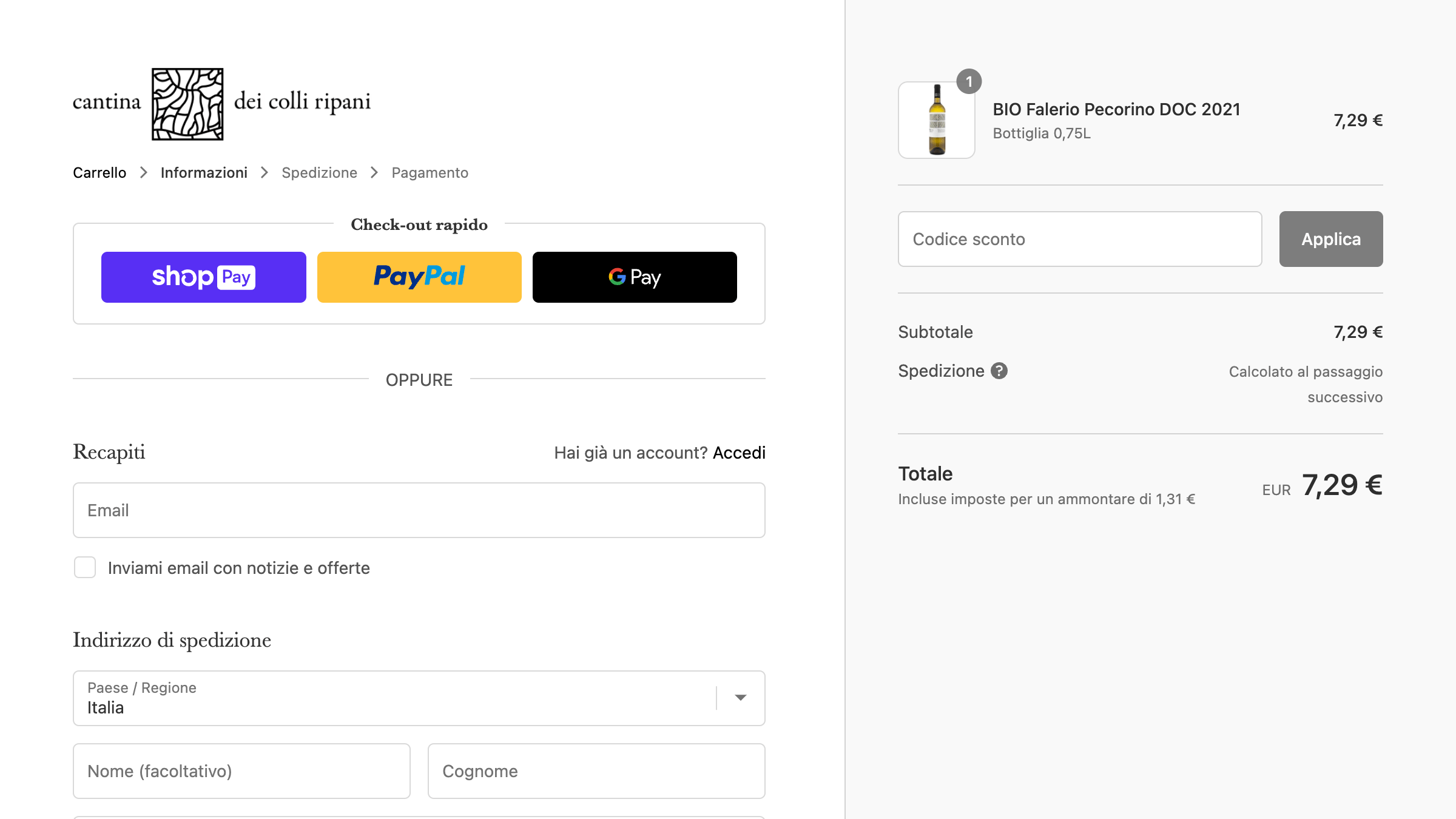Click the Codice sconto field

click(1080, 239)
